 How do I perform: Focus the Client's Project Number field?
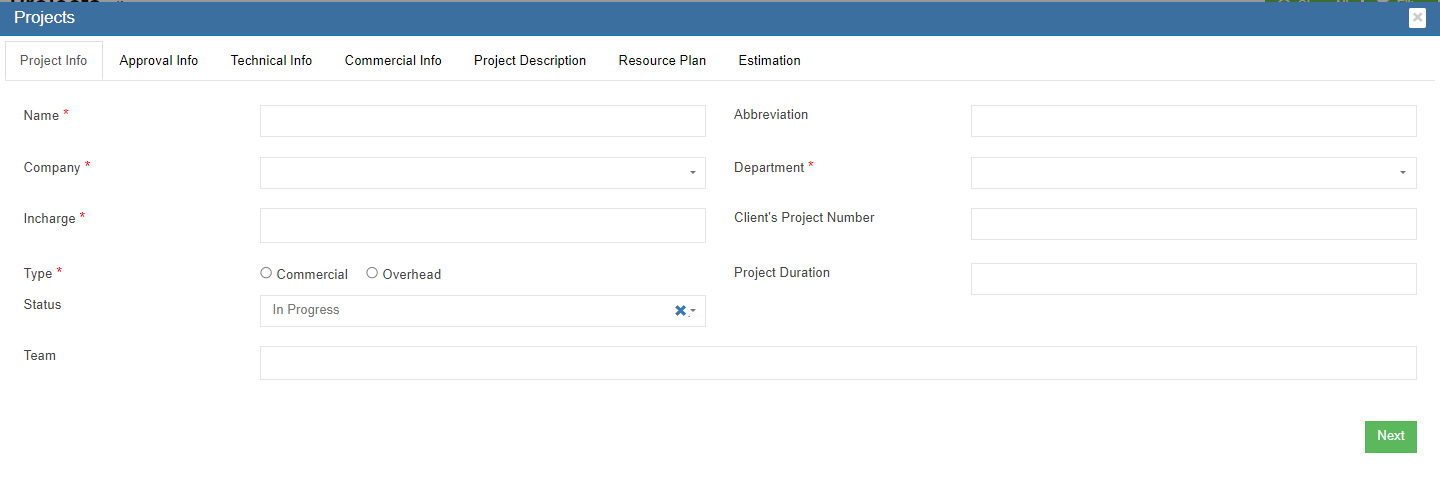1193,224
